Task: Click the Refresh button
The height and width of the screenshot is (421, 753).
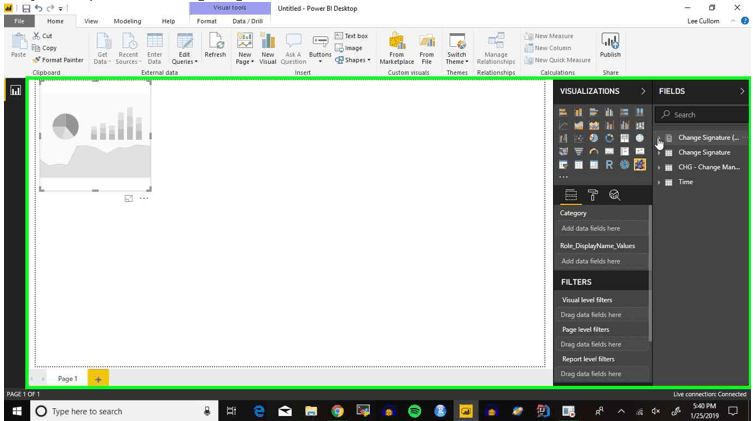Action: [x=215, y=46]
